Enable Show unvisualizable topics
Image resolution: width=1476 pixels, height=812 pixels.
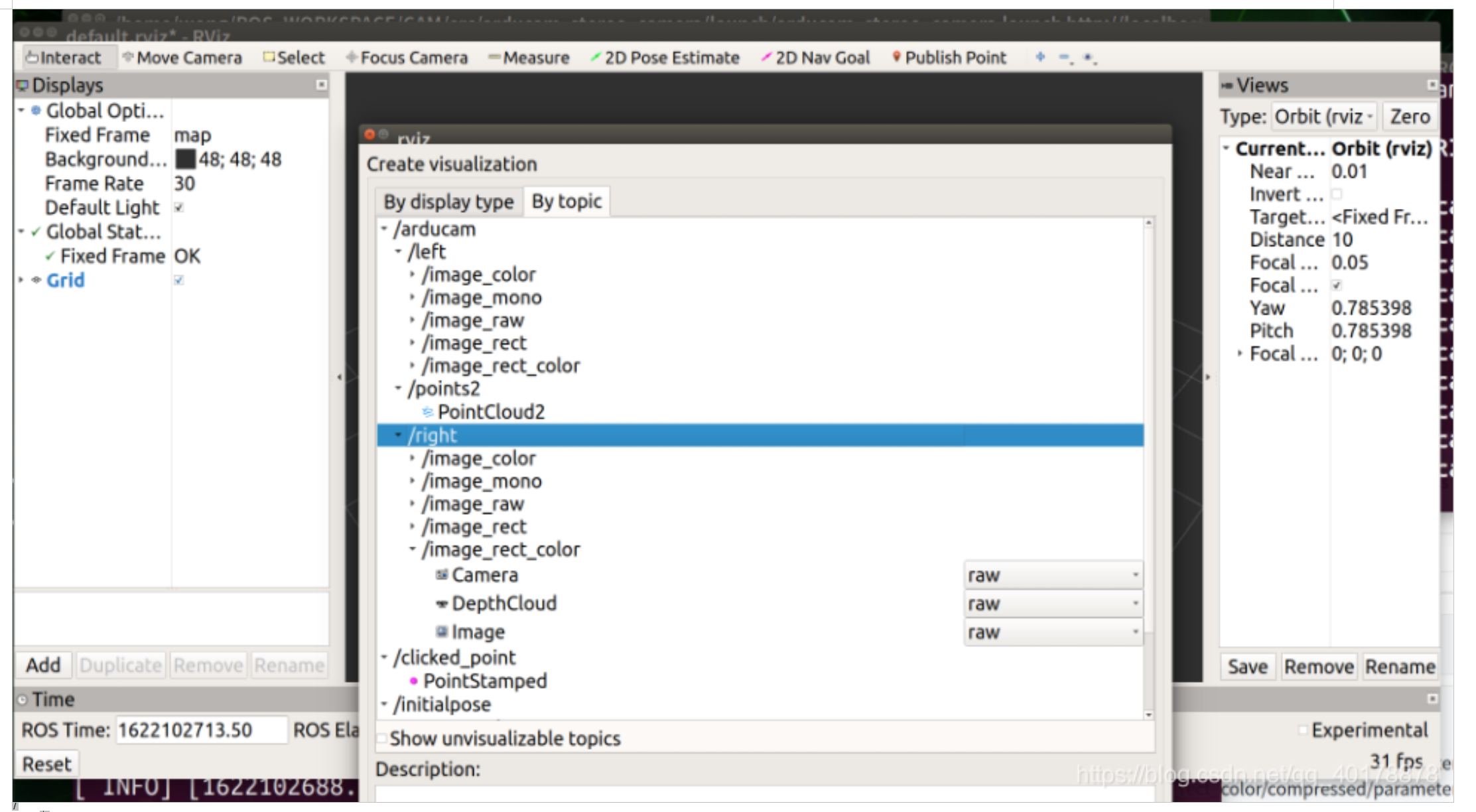coord(380,738)
